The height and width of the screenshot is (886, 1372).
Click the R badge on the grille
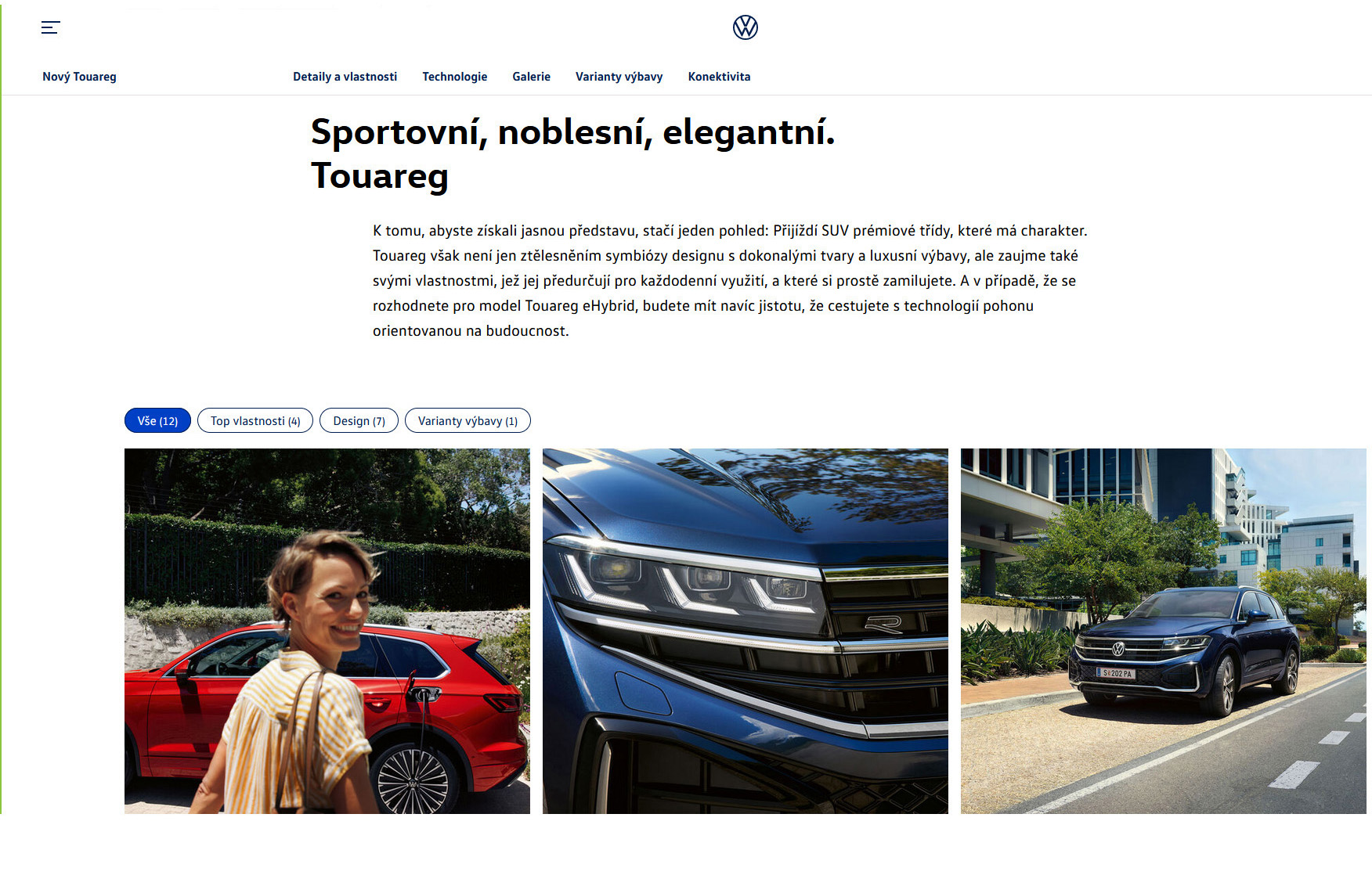[883, 624]
